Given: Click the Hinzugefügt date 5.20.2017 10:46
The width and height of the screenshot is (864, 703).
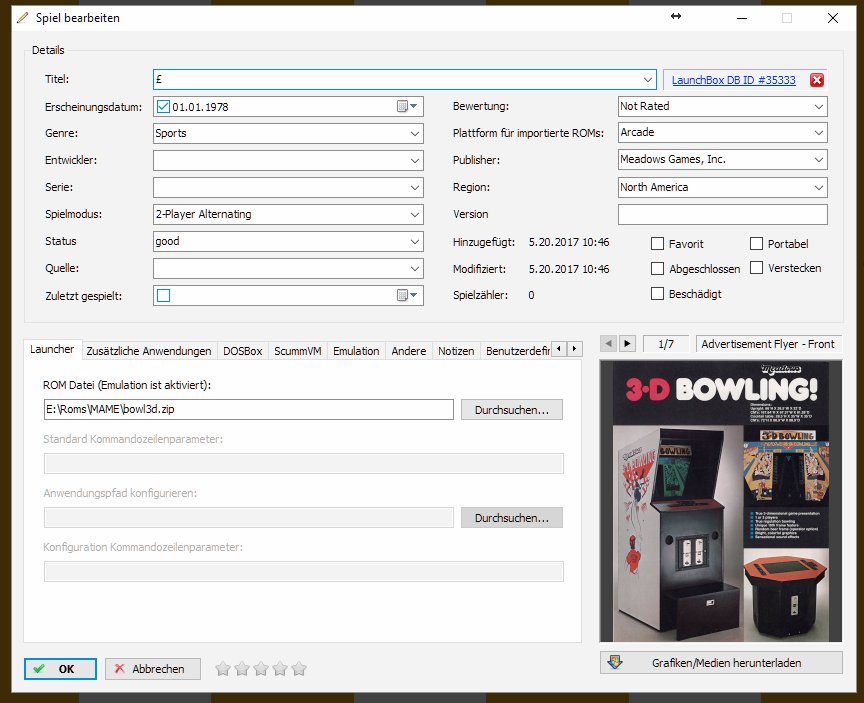Looking at the screenshot, I should pos(569,242).
